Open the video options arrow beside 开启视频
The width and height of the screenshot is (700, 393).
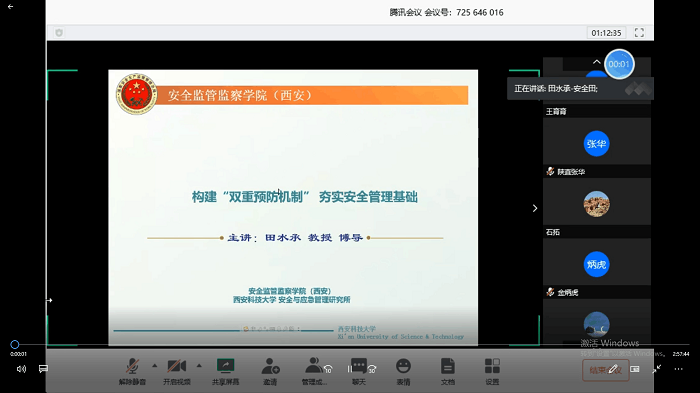pos(199,366)
